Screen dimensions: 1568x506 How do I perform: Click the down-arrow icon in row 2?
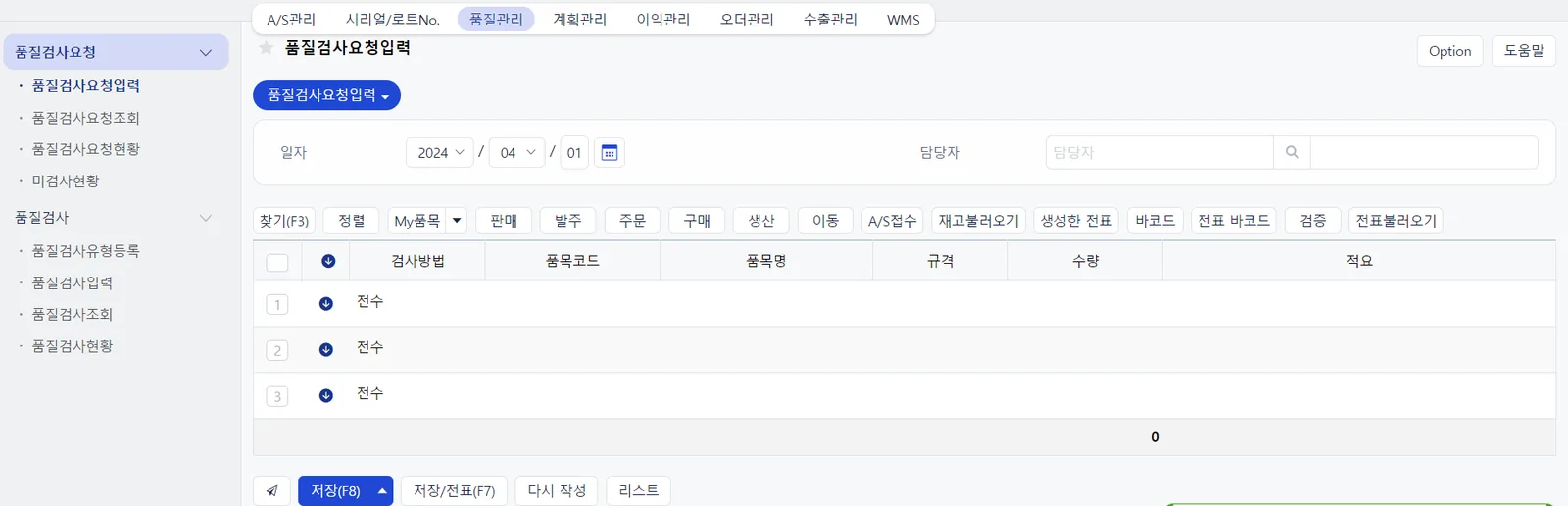[x=326, y=350]
